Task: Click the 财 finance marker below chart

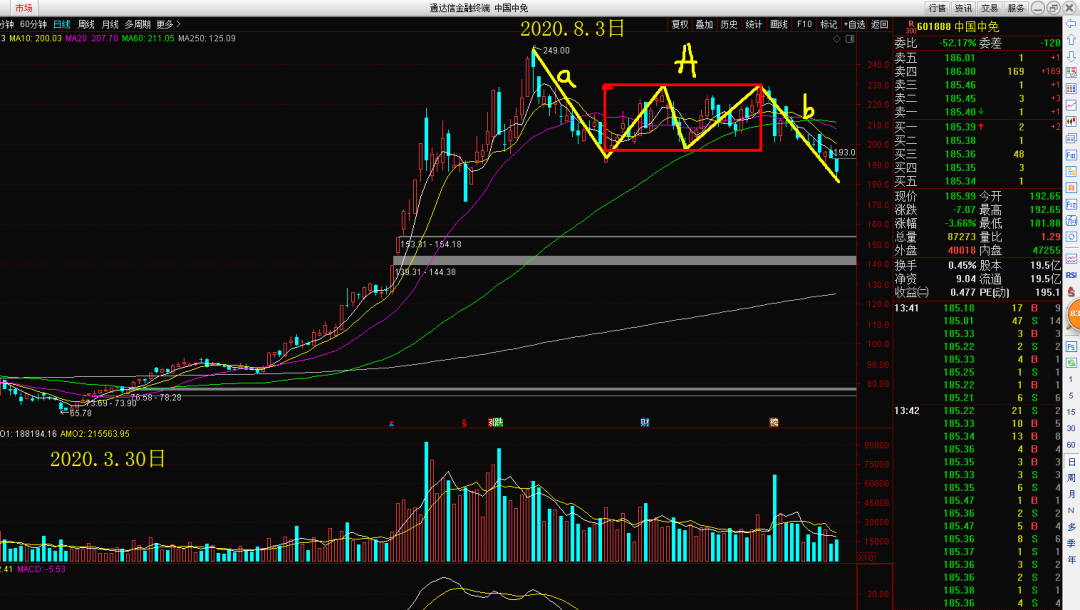Action: point(645,422)
